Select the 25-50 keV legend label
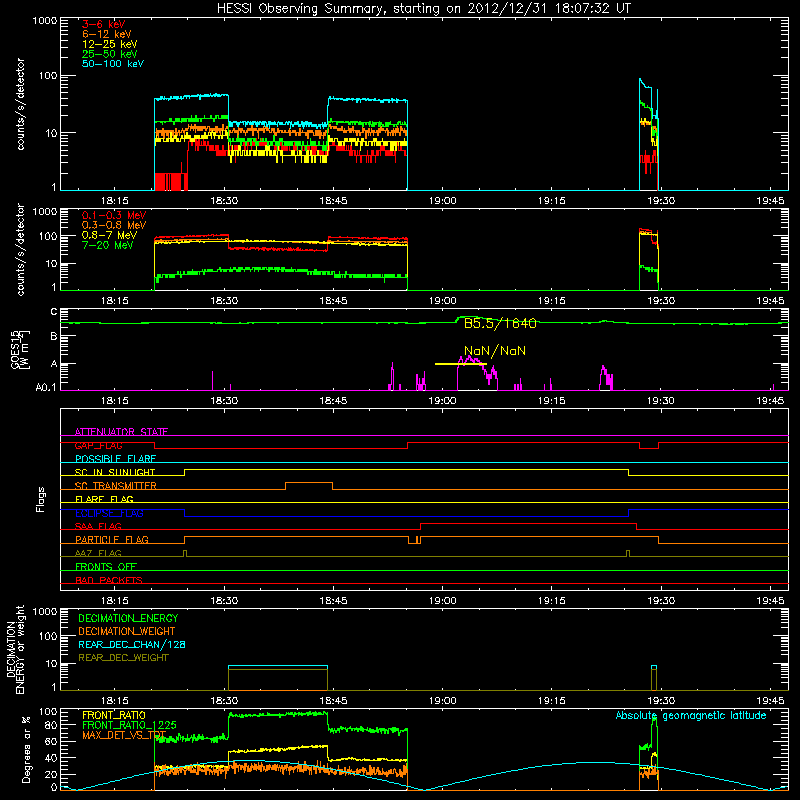 point(110,54)
